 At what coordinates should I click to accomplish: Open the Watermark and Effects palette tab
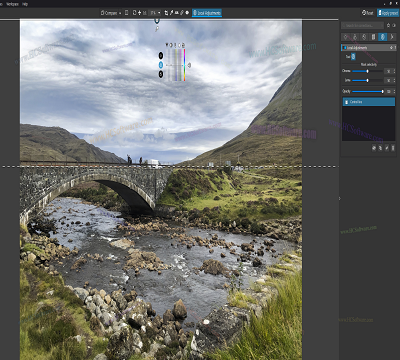392,37
